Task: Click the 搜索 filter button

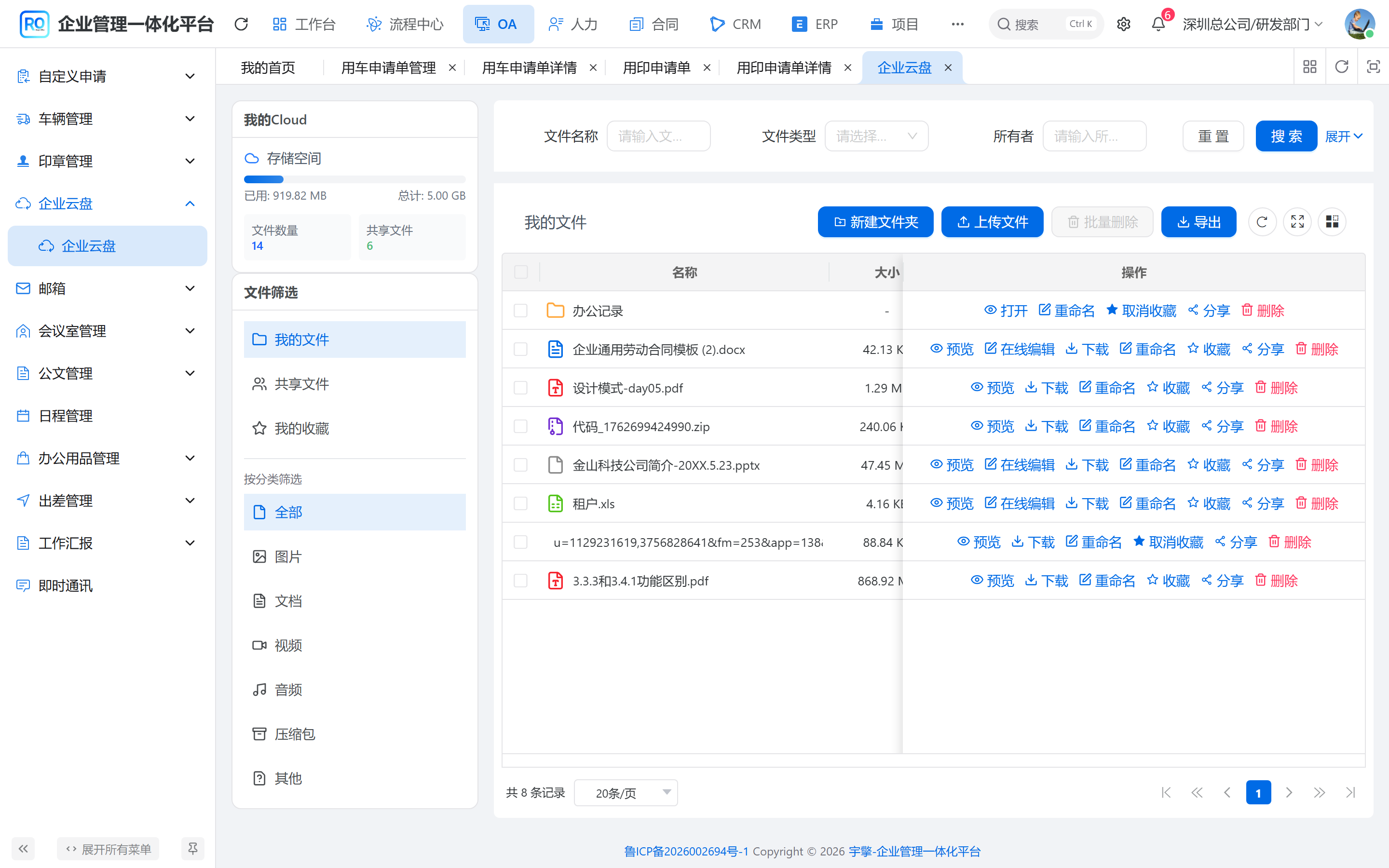Action: [1286, 136]
